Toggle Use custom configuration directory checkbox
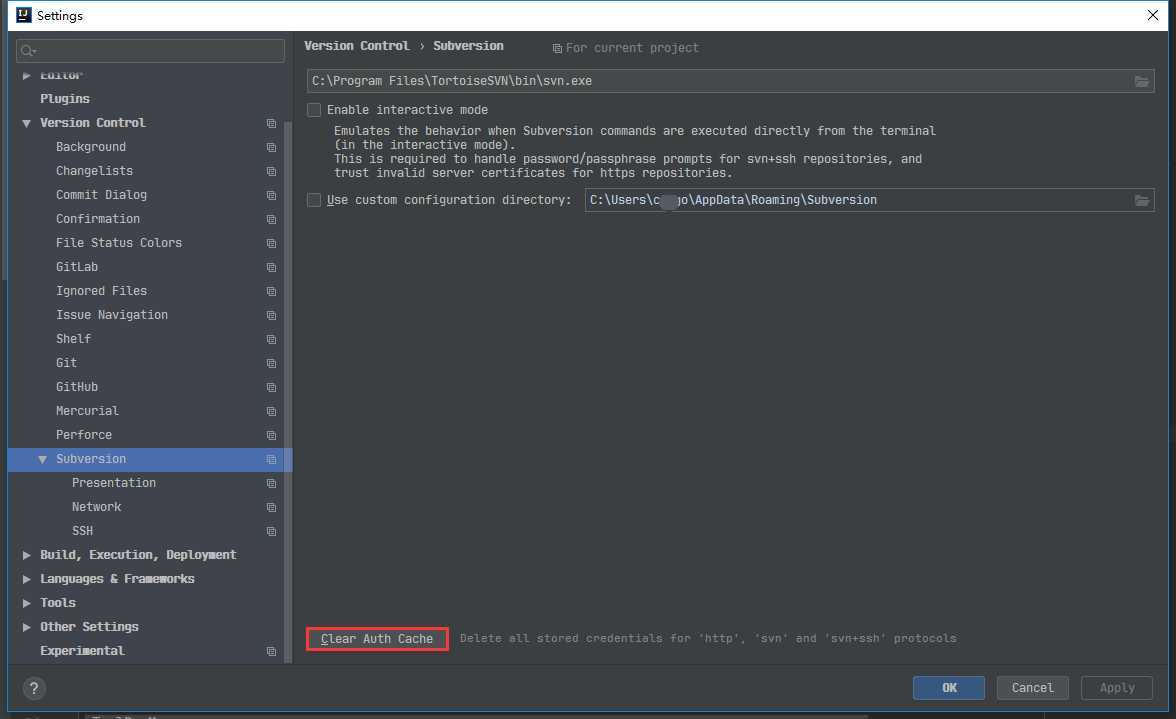 pos(314,200)
